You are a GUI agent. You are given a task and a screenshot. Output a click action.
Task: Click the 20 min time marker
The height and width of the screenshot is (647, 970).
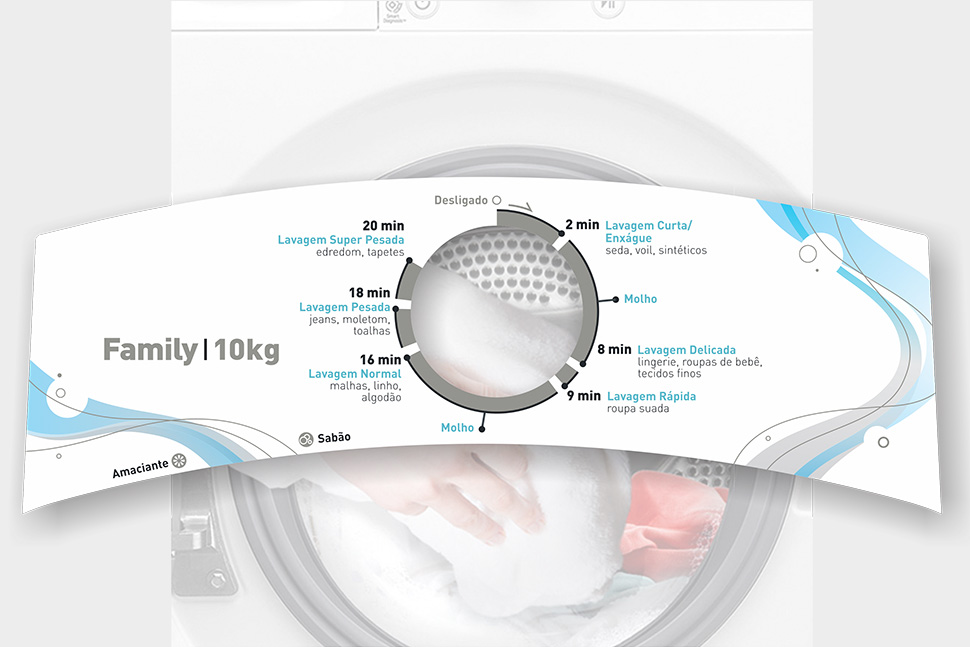pyautogui.click(x=384, y=226)
